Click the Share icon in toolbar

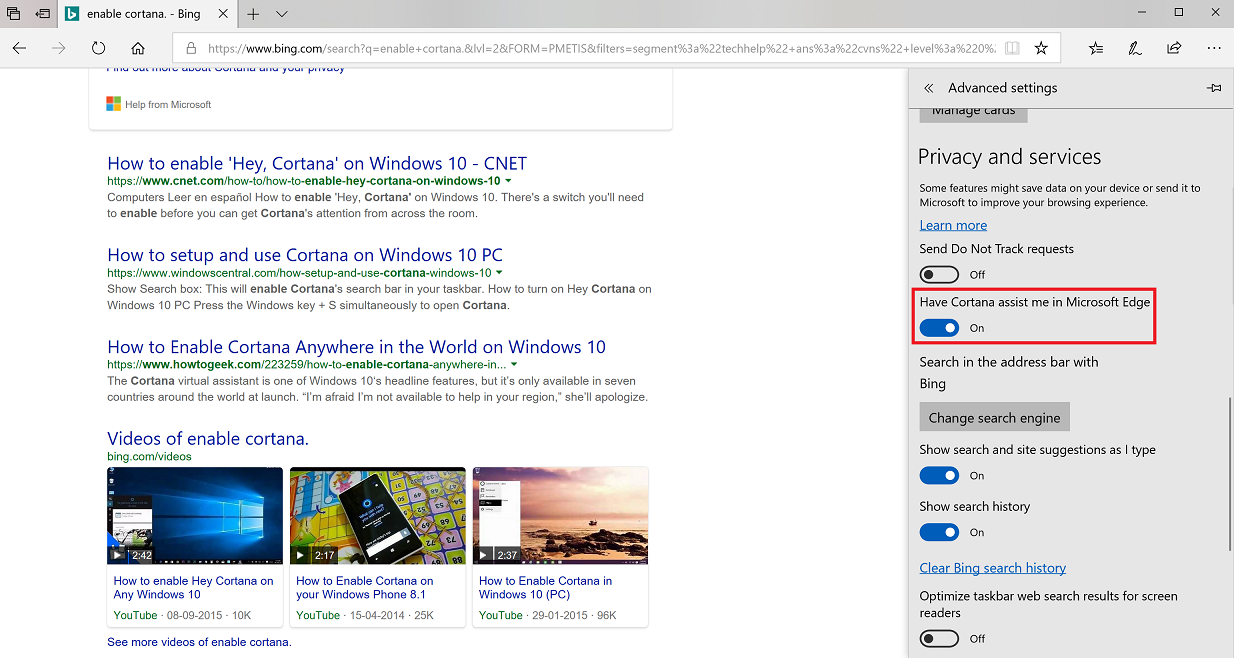1174,48
